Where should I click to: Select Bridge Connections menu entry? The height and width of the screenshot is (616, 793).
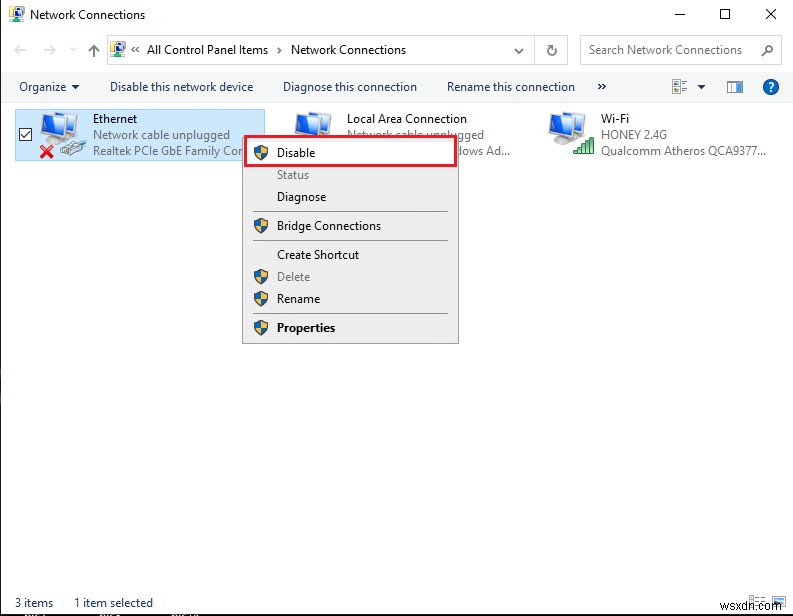point(350,226)
